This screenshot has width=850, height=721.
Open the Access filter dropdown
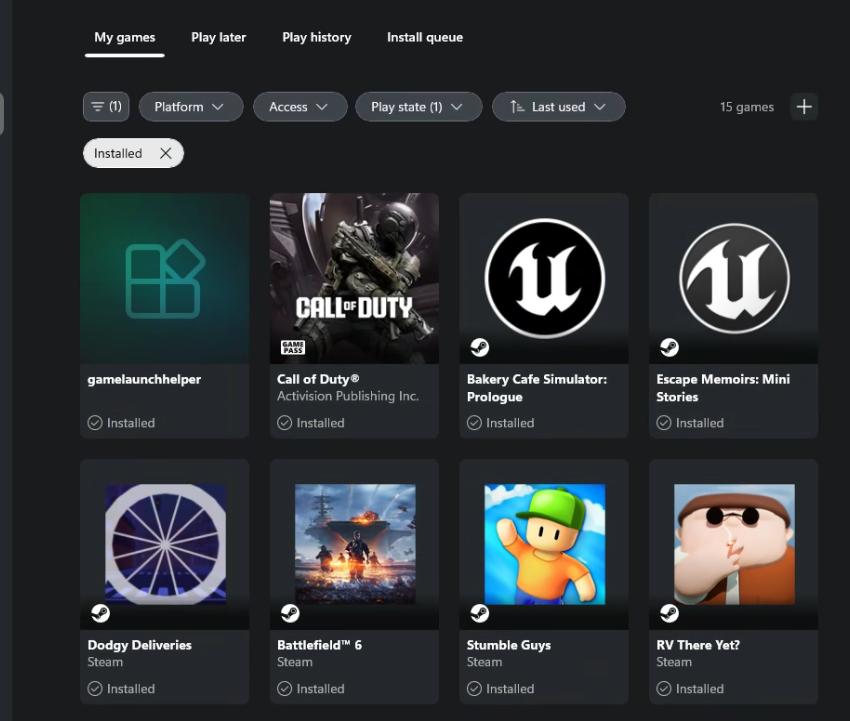[300, 107]
